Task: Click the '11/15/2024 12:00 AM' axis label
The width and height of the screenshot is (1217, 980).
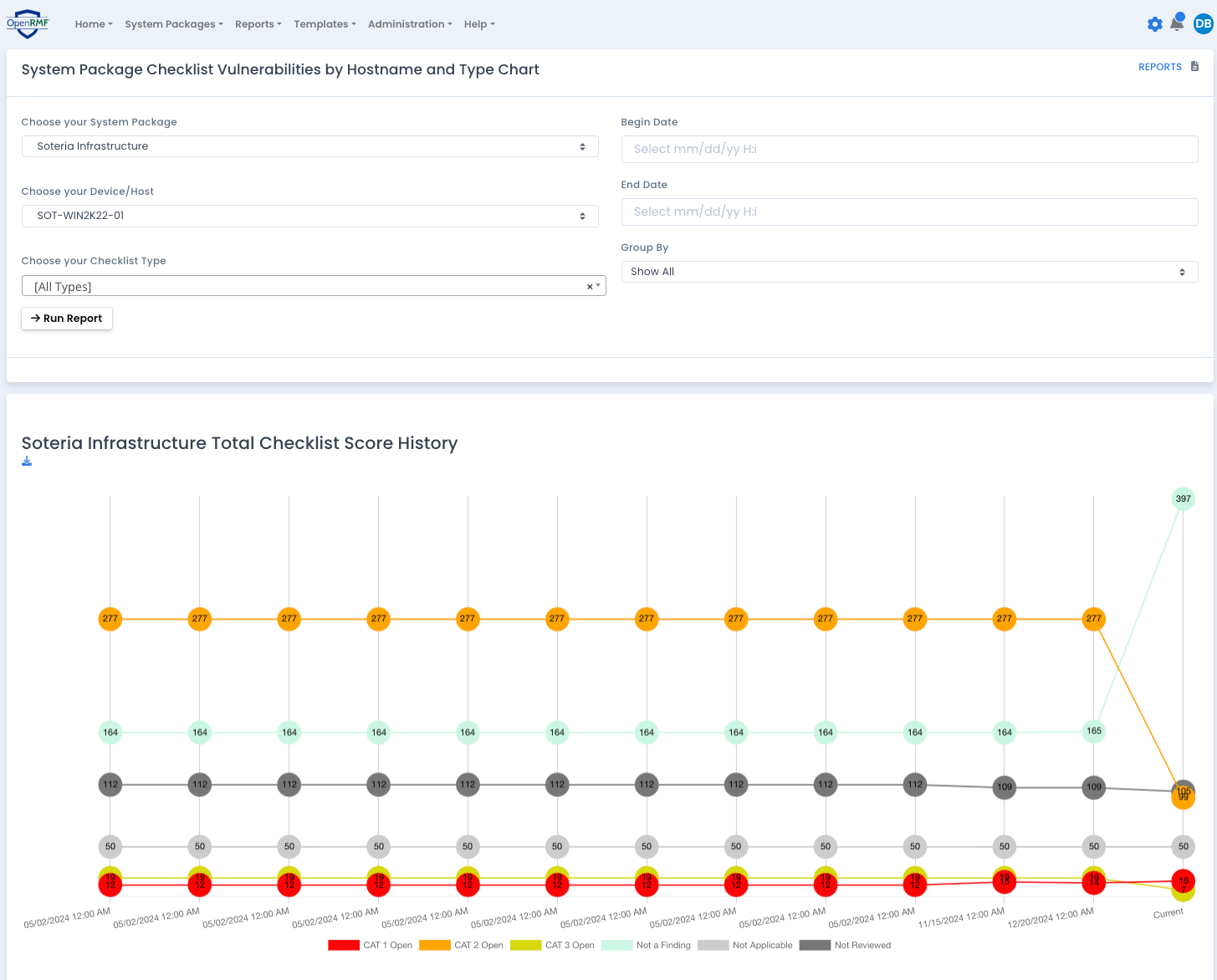Action: pyautogui.click(x=961, y=918)
